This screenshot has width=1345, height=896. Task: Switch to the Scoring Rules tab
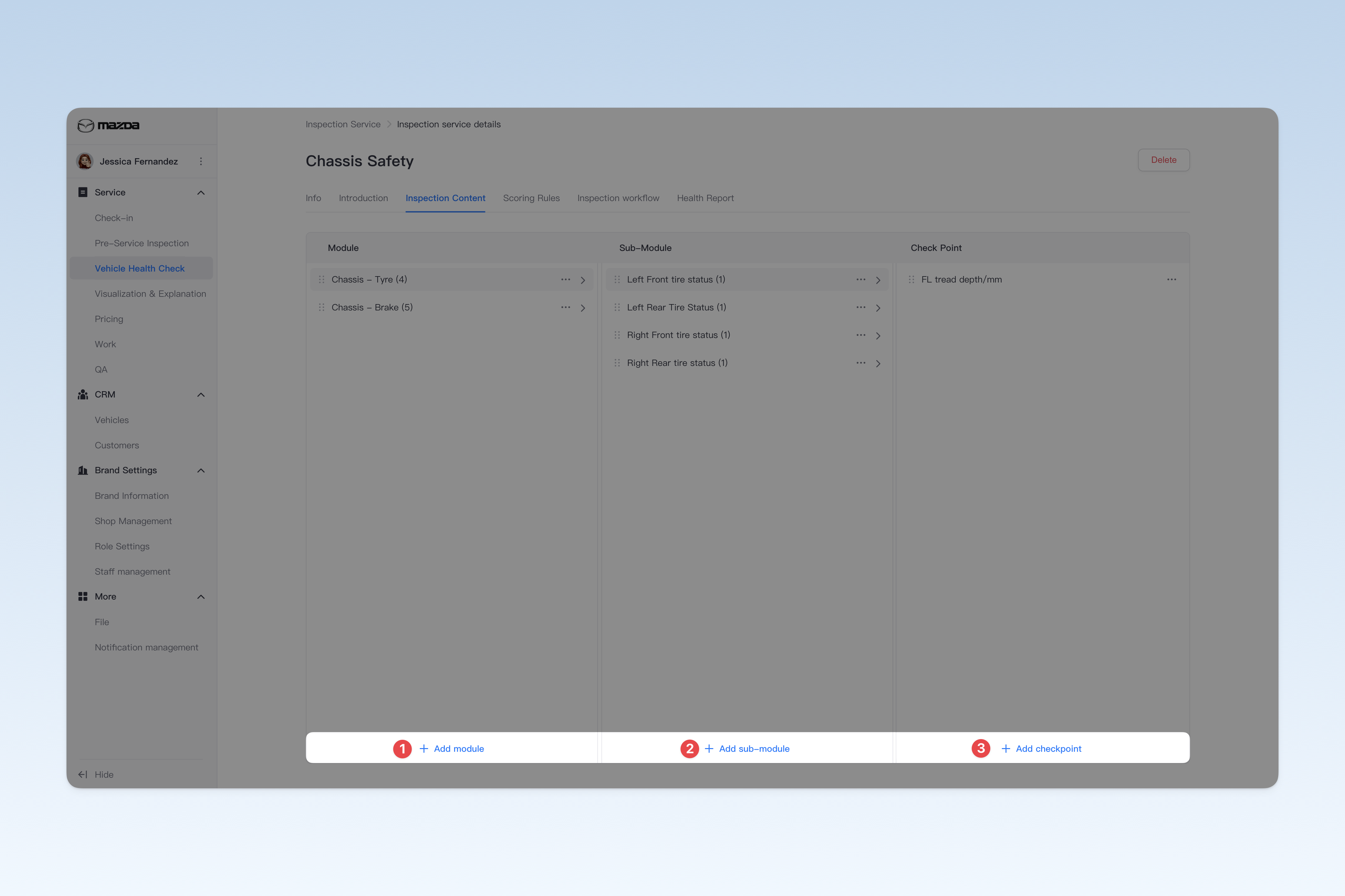(531, 198)
